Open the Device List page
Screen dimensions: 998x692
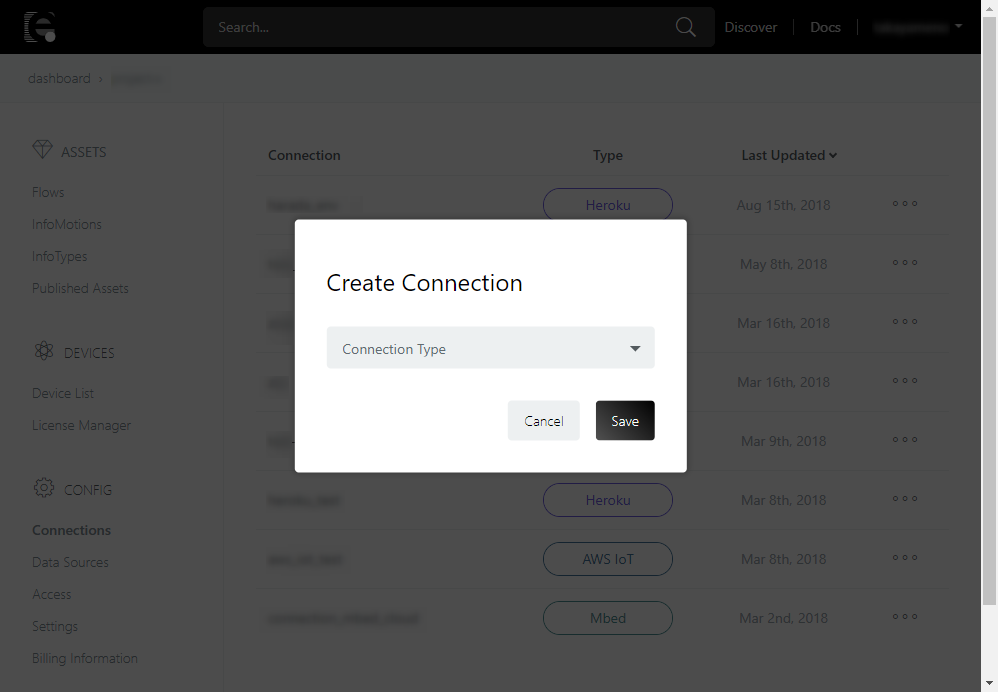(x=63, y=393)
